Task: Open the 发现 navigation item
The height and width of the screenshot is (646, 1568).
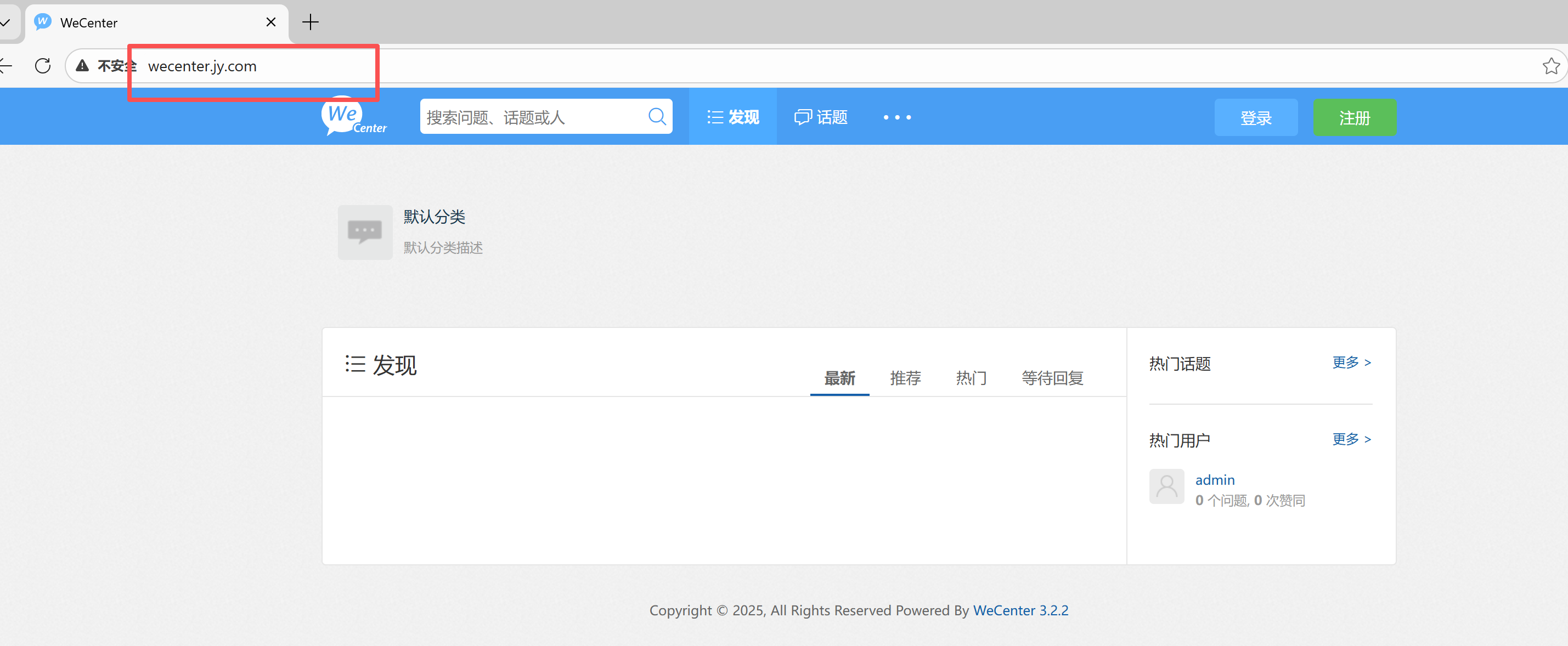Action: [733, 117]
